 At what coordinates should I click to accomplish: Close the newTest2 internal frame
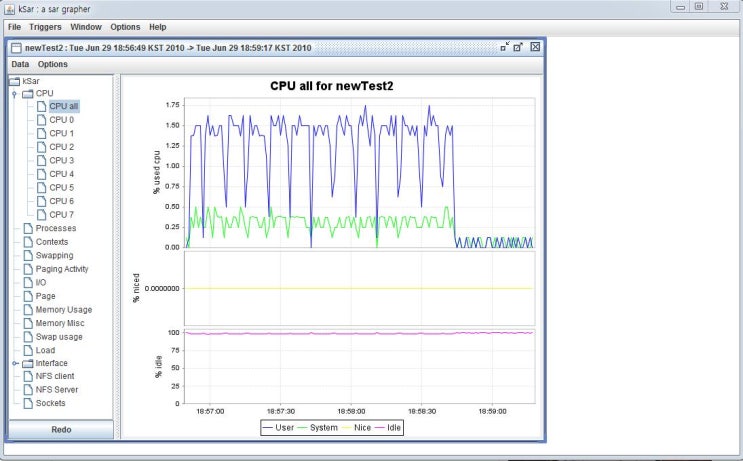point(535,47)
